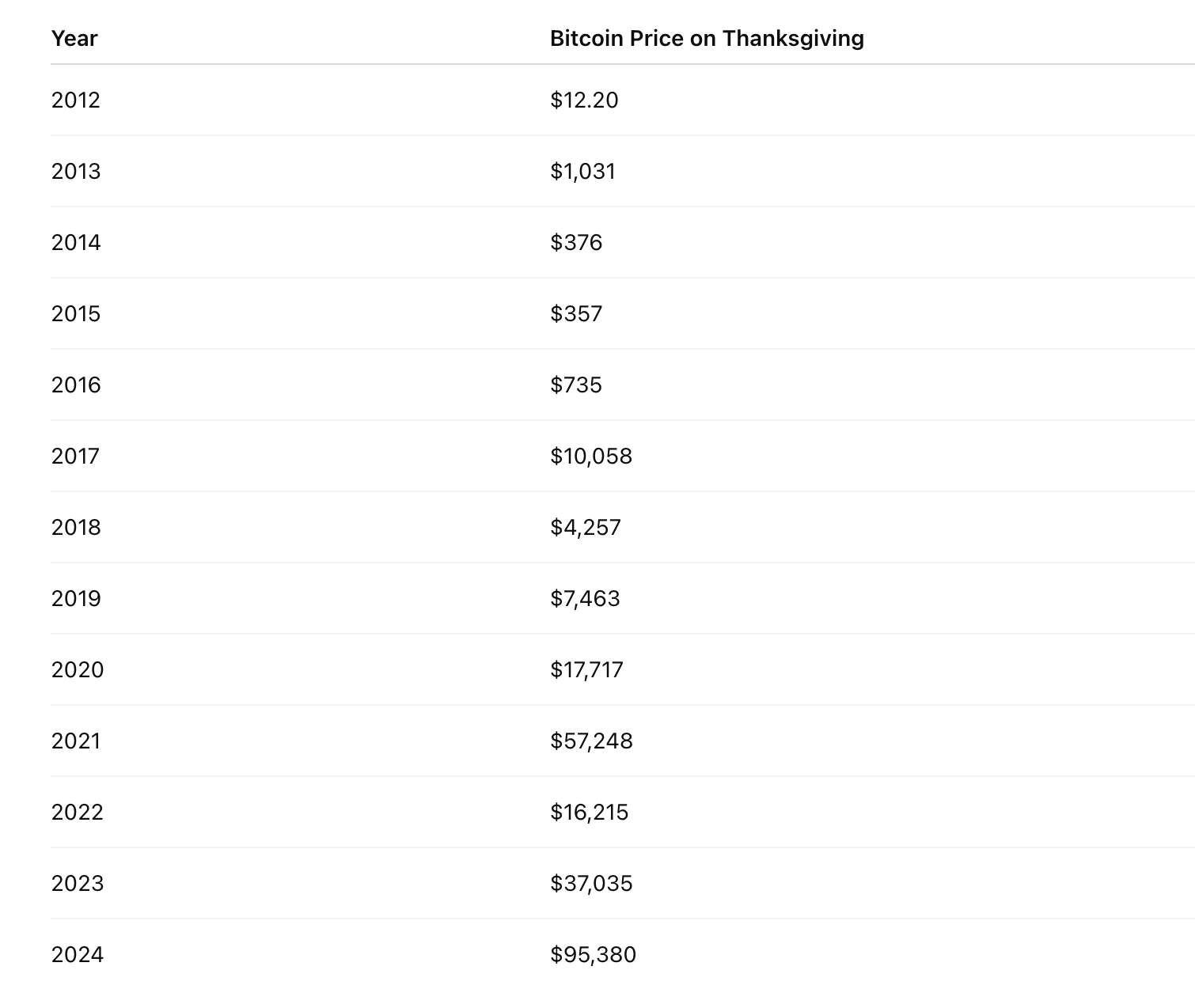Select the $10,058 price cell

point(591,456)
